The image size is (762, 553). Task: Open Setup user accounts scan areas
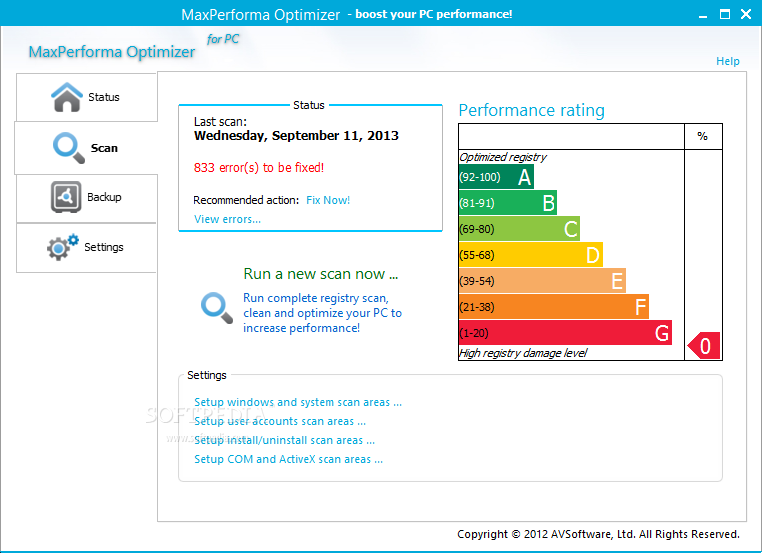279,421
